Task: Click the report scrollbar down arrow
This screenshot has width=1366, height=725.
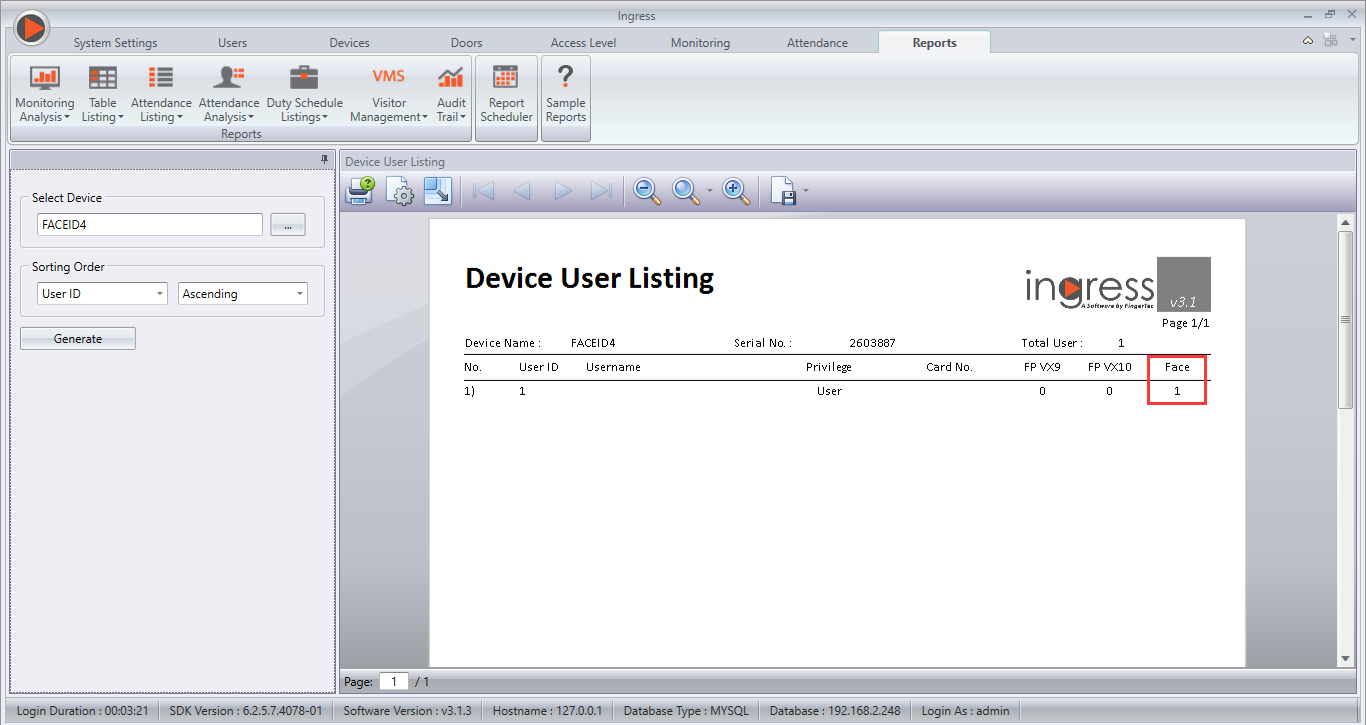Action: coord(1345,659)
